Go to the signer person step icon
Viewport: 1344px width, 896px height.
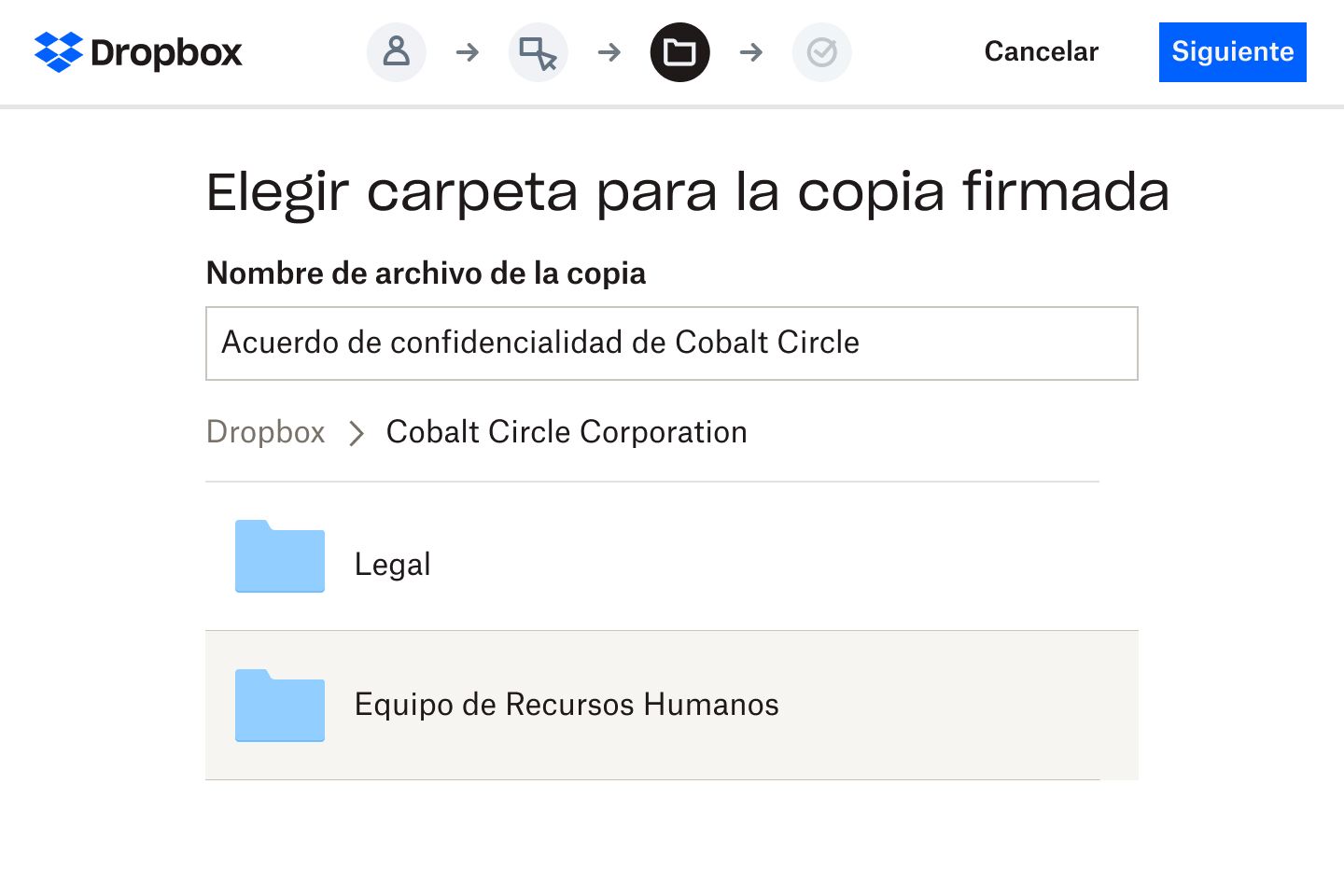tap(397, 52)
